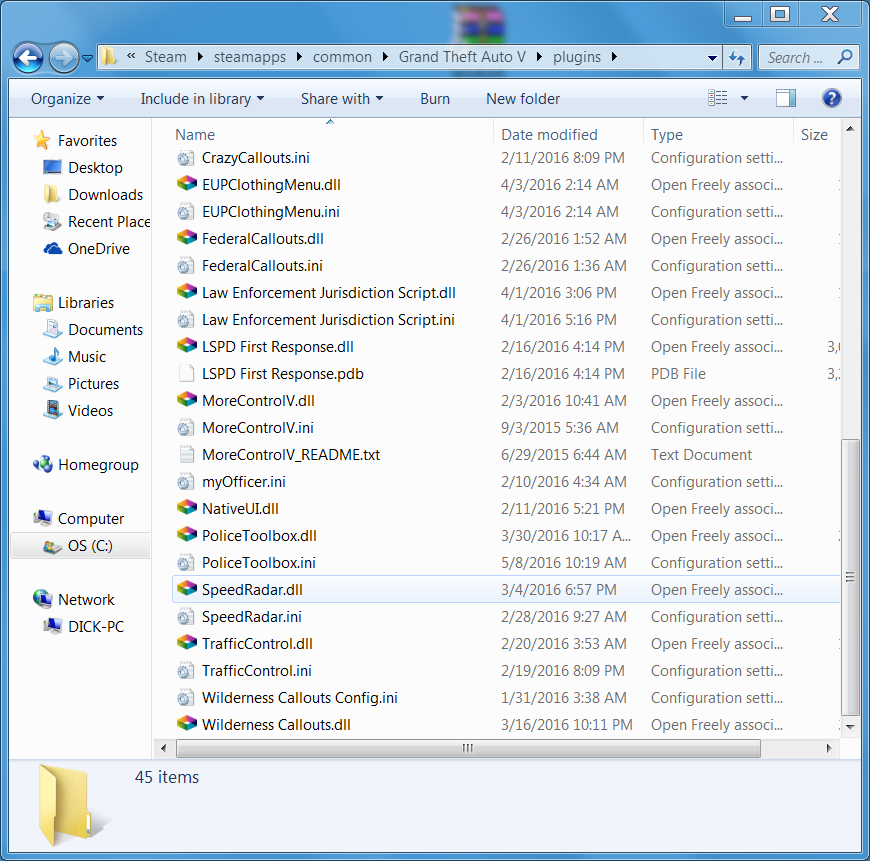
Task: Select PoliceToolbox.dll file icon
Action: (x=186, y=535)
